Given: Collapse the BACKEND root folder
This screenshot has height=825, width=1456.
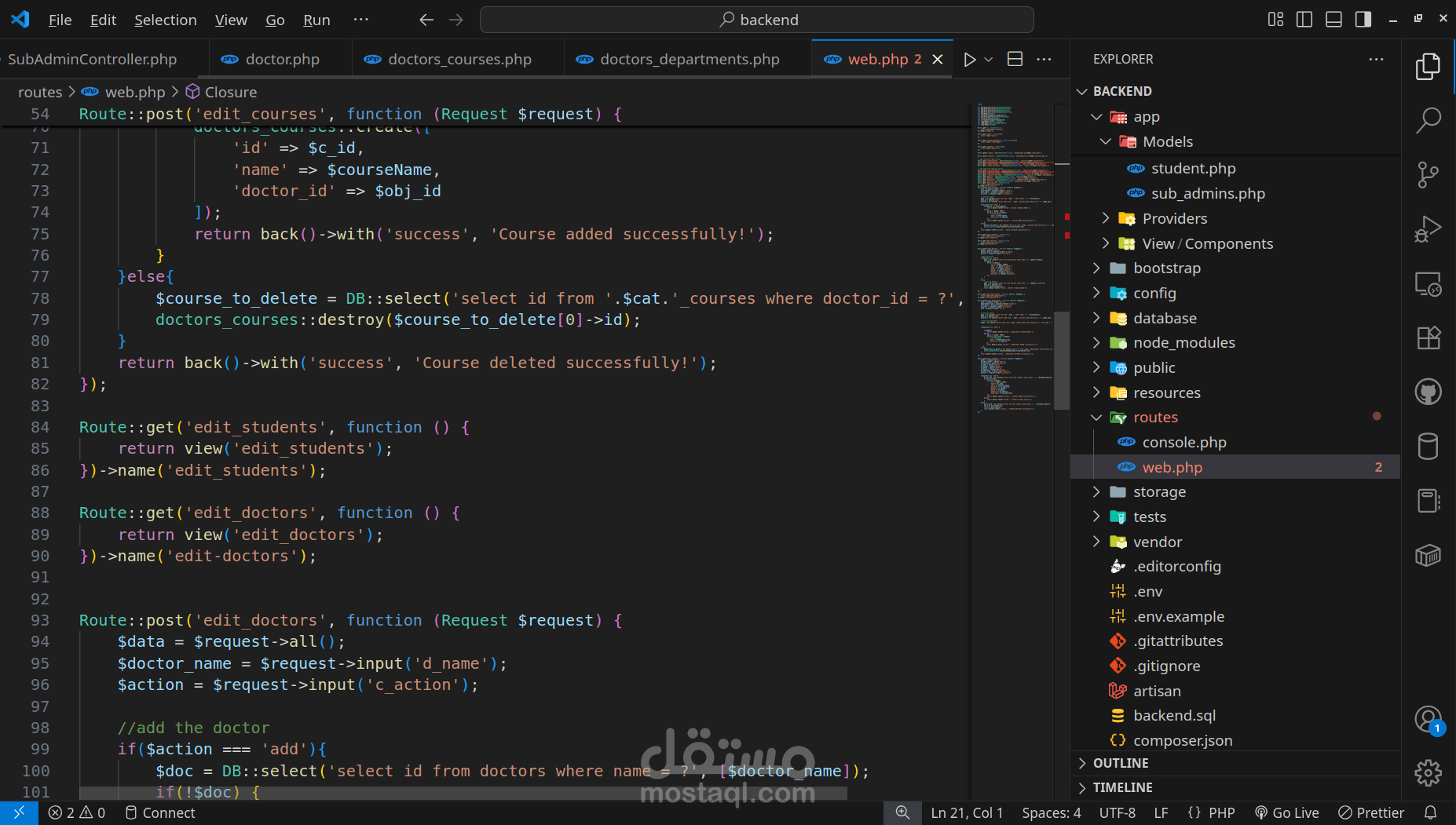Looking at the screenshot, I should [x=1082, y=92].
